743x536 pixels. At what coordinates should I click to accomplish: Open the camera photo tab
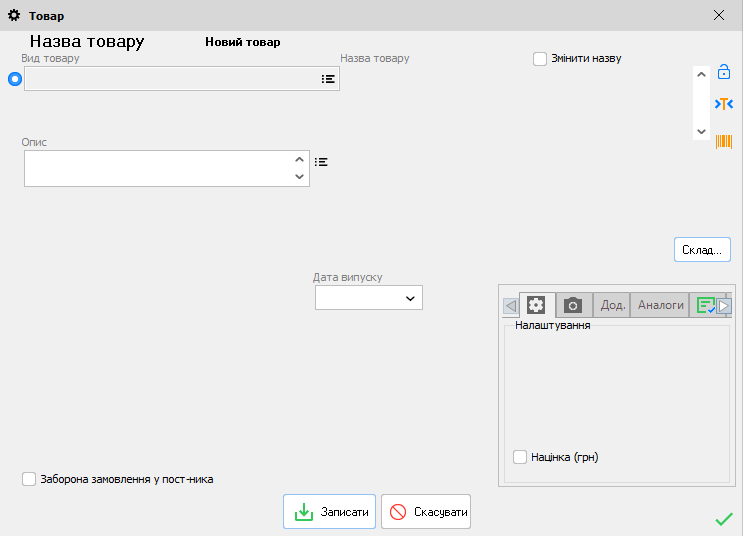(573, 305)
